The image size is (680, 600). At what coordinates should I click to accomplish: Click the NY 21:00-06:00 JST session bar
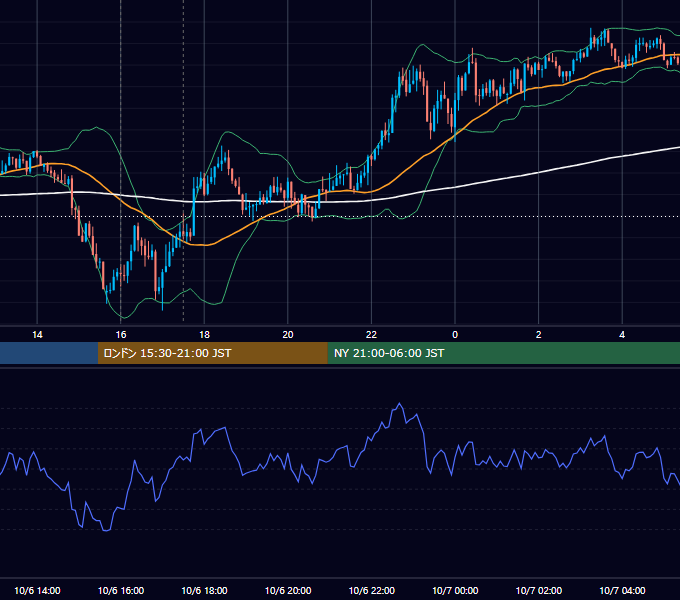tap(503, 353)
